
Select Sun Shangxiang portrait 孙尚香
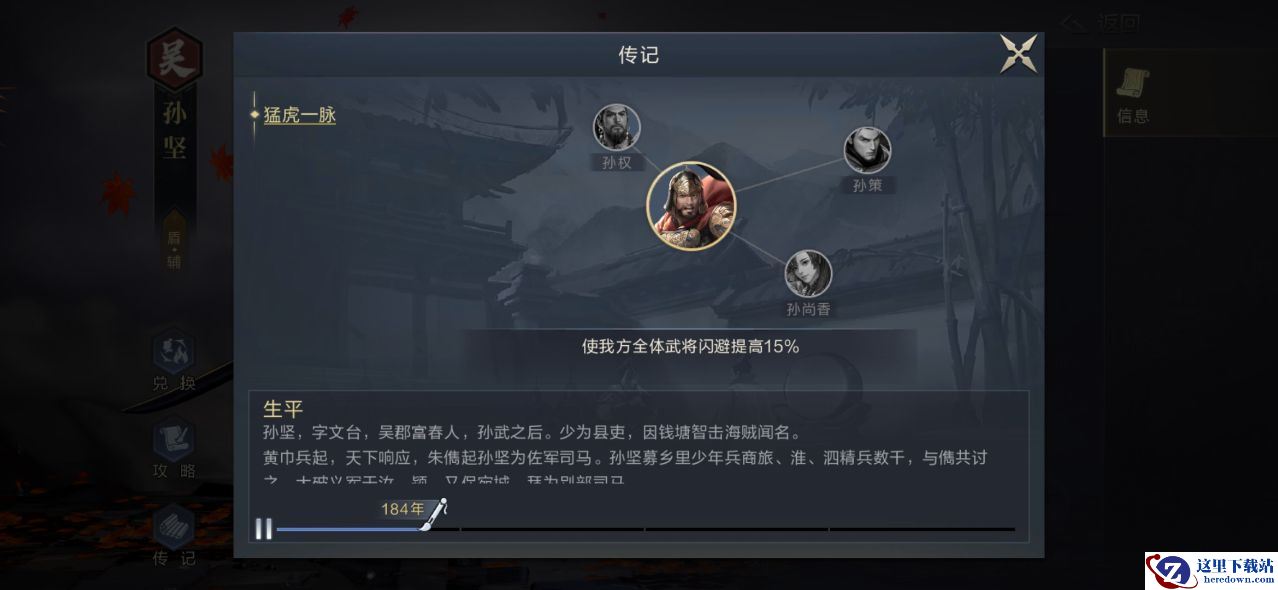click(x=808, y=274)
